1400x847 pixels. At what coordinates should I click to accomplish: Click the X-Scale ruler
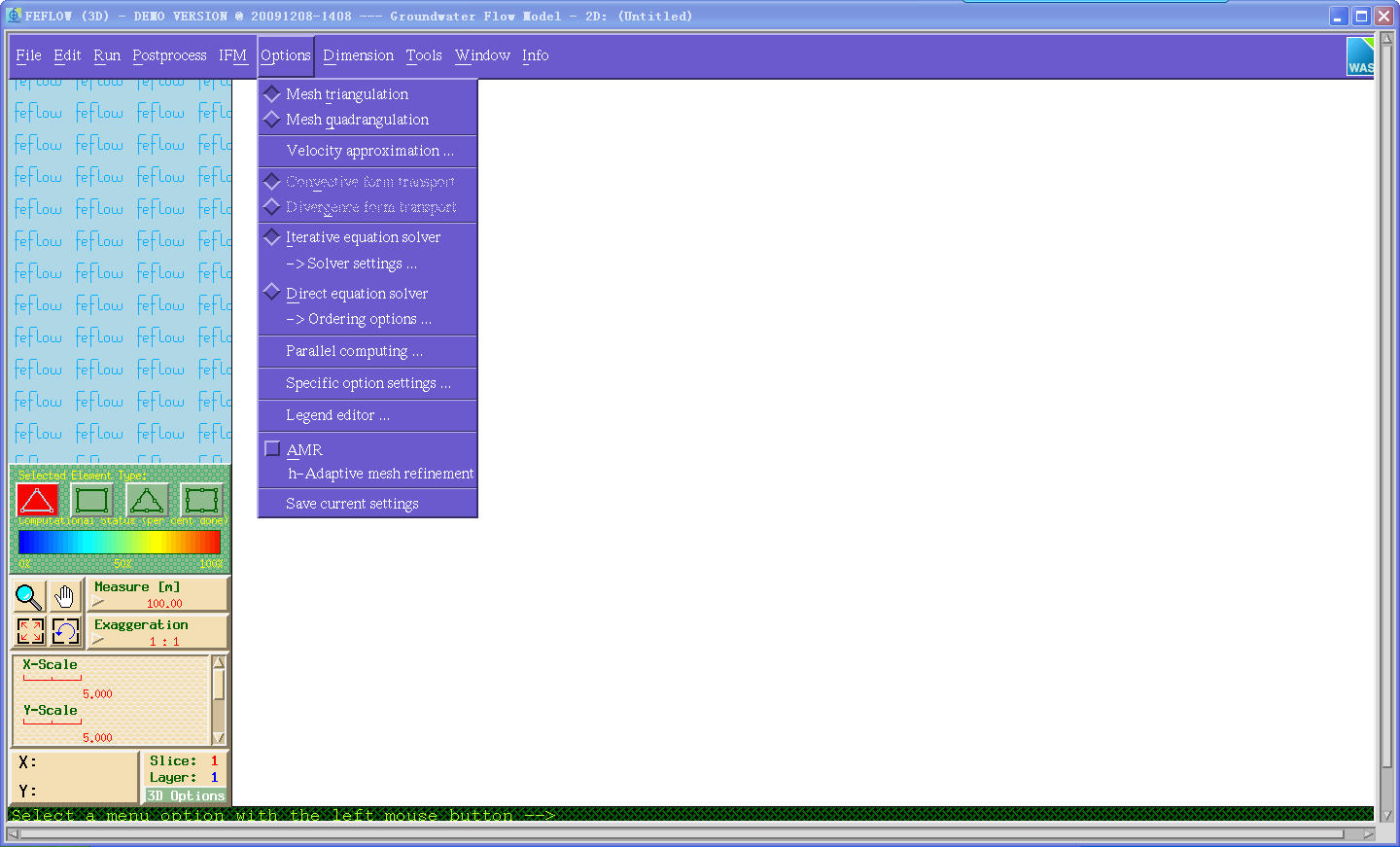coord(52,678)
